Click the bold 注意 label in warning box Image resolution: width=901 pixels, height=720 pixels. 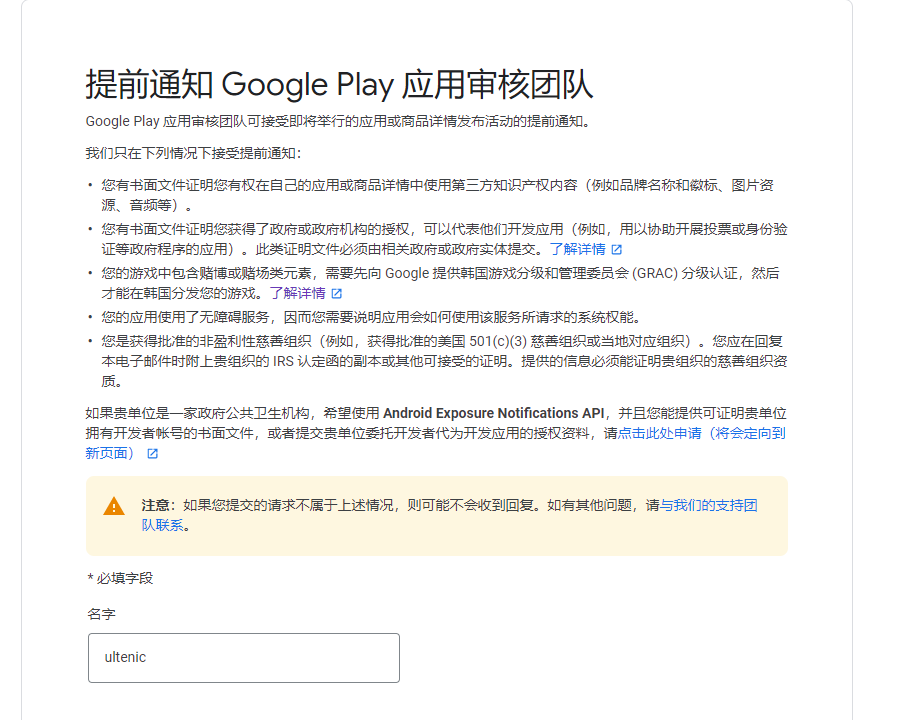click(158, 506)
